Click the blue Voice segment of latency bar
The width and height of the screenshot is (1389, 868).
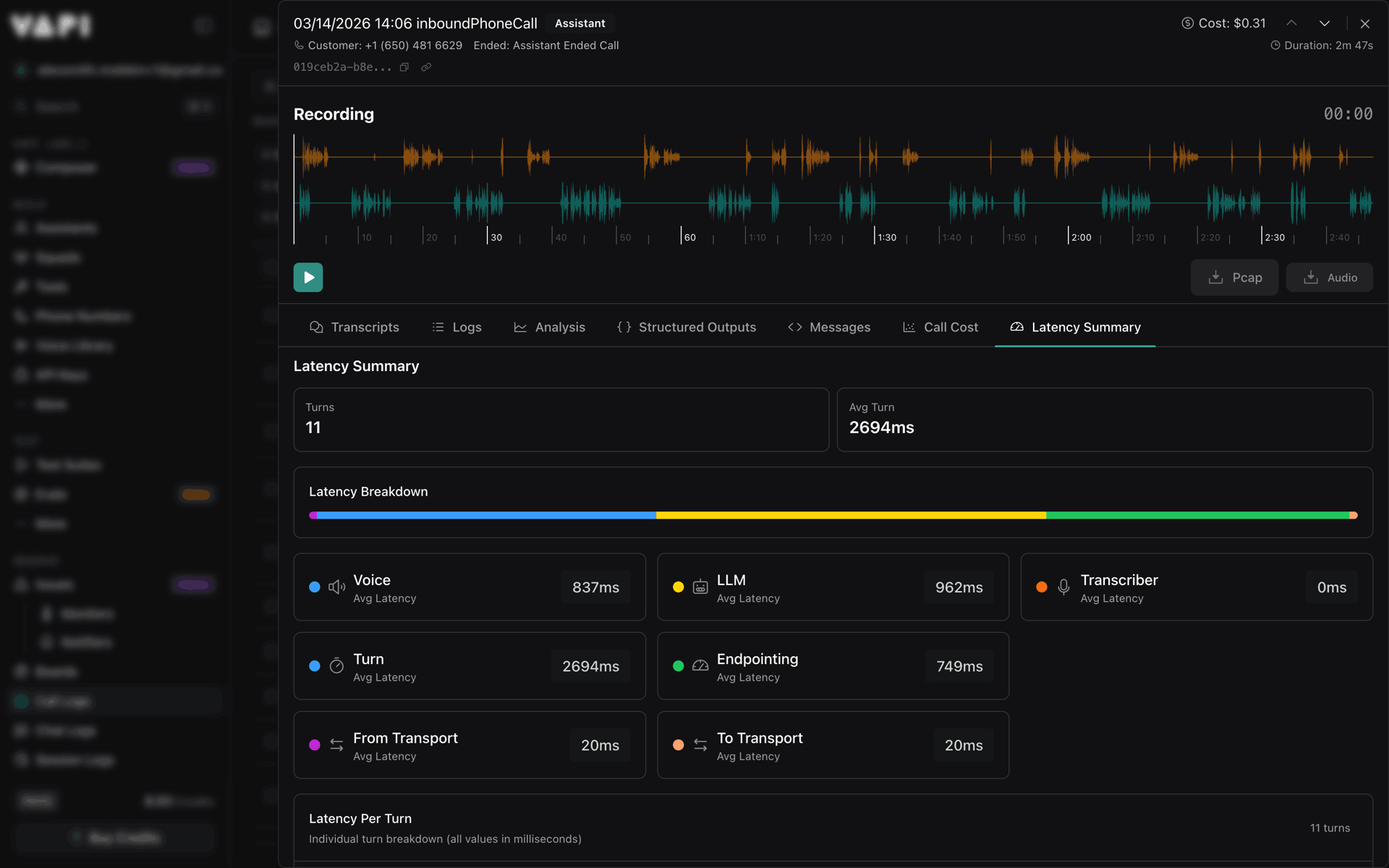tap(486, 515)
